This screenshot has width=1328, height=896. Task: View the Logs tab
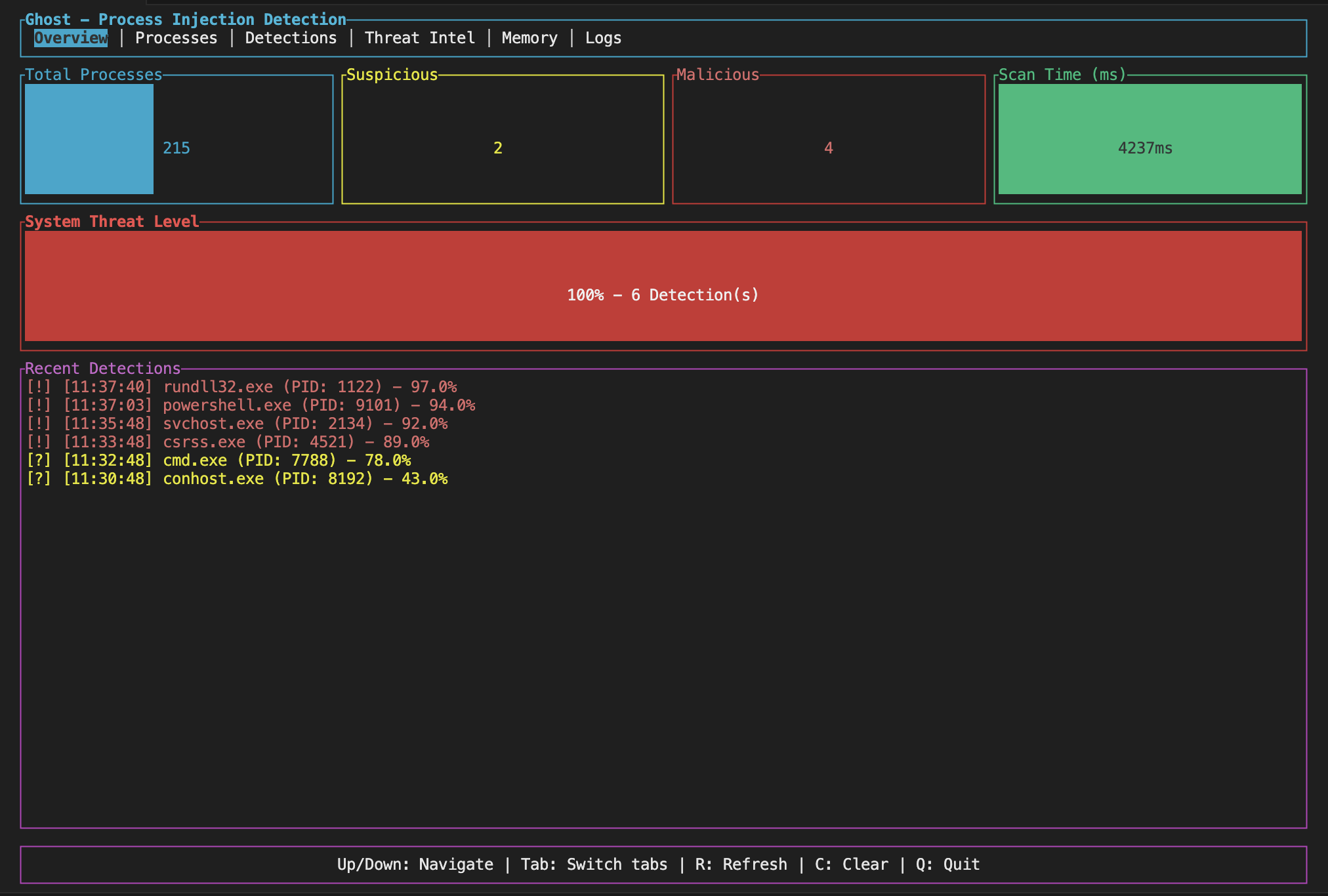pyautogui.click(x=603, y=37)
